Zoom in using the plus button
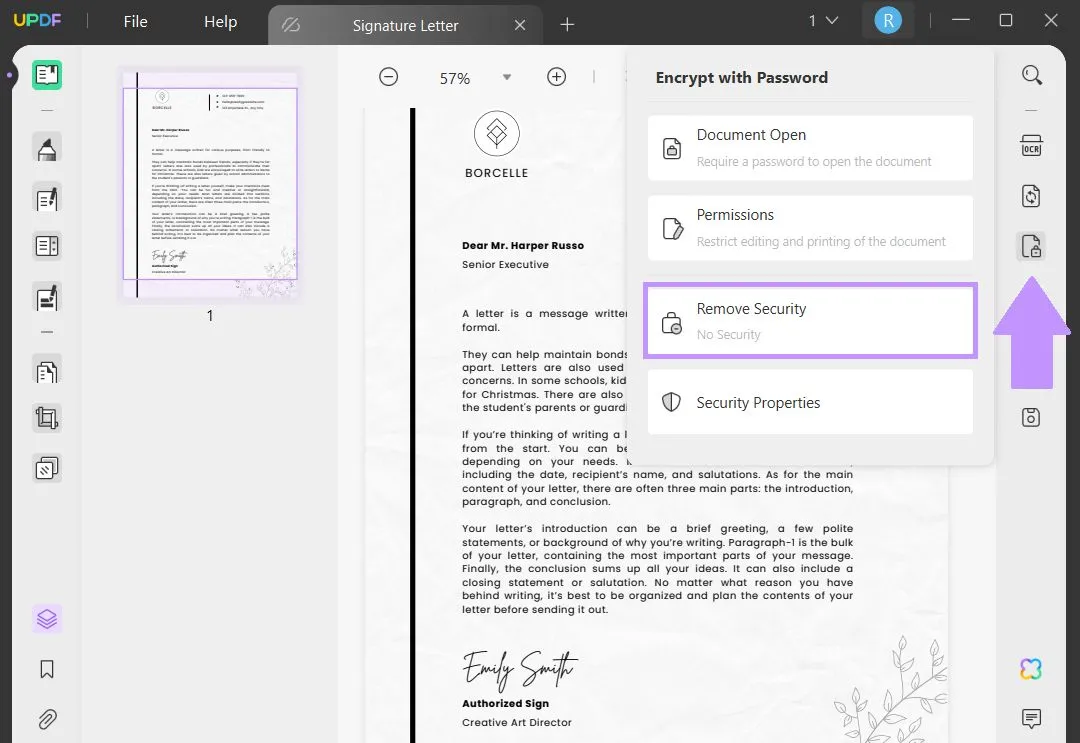Image resolution: width=1080 pixels, height=743 pixels. [x=557, y=76]
